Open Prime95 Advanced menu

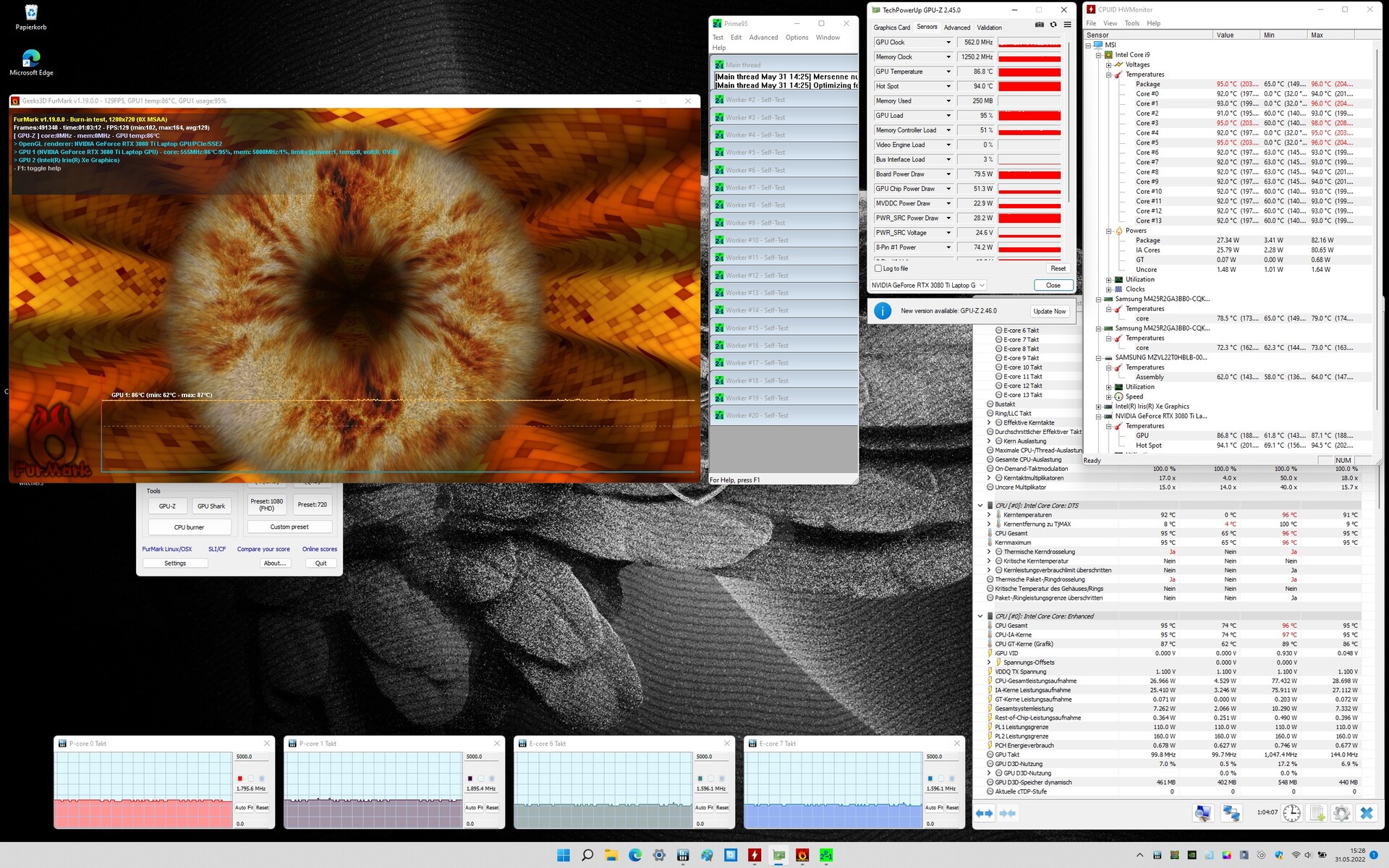click(x=763, y=38)
